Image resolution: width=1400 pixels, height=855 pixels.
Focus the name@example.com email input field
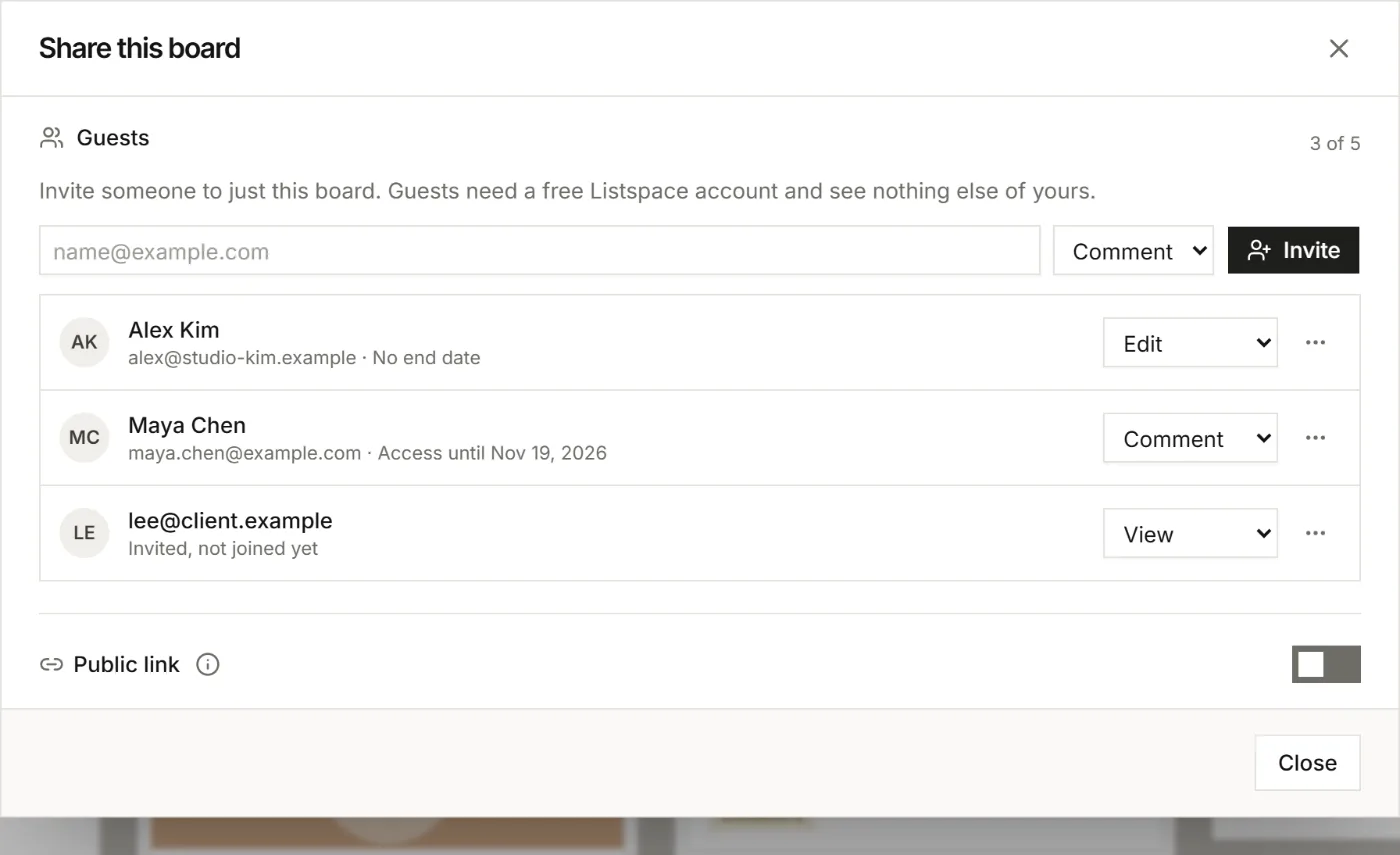tap(540, 250)
